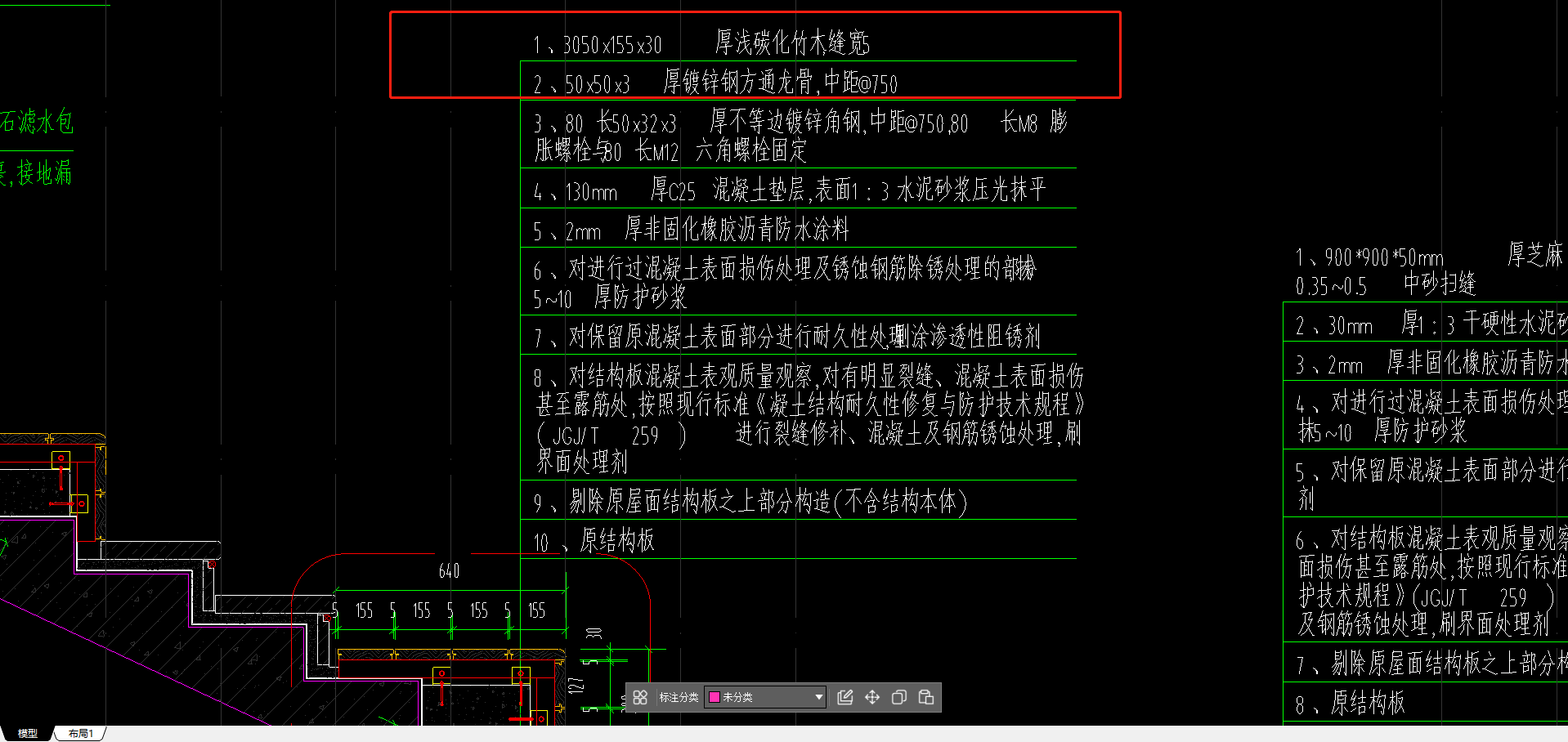Click the 标注分类 label
Viewport: 1568px width, 742px height.
pyautogui.click(x=679, y=697)
